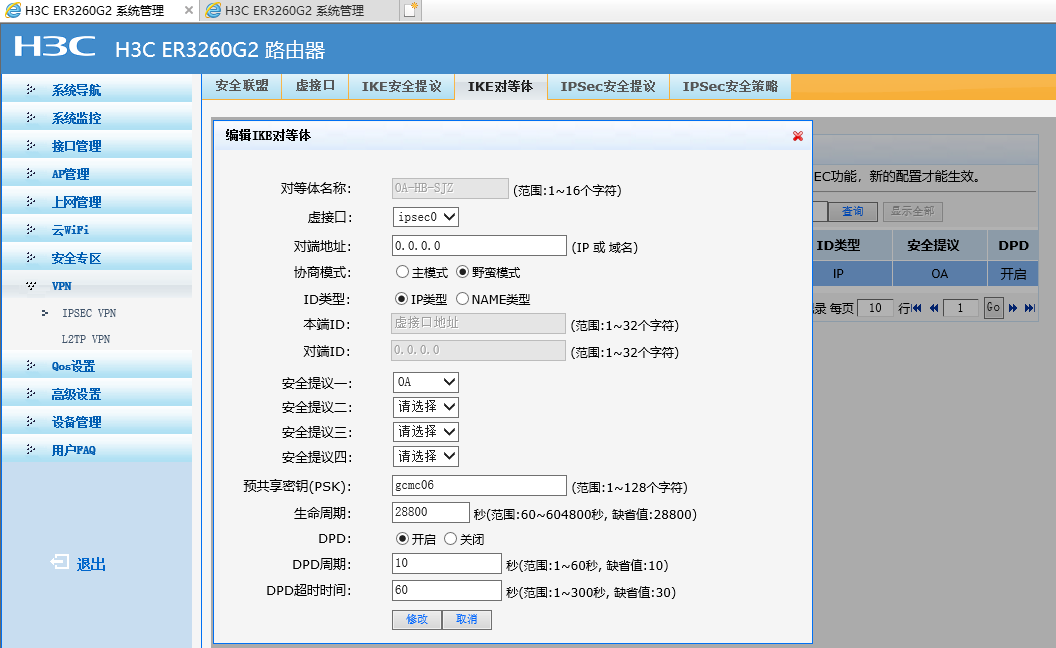Click the 显示全部 button
Image resolution: width=1056 pixels, height=648 pixels.
913,212
